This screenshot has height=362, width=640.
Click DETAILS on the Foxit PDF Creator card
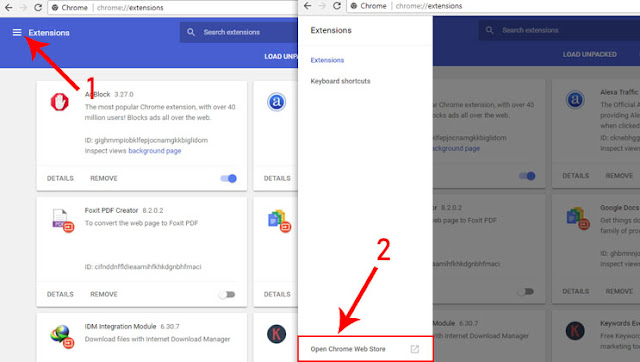point(60,294)
